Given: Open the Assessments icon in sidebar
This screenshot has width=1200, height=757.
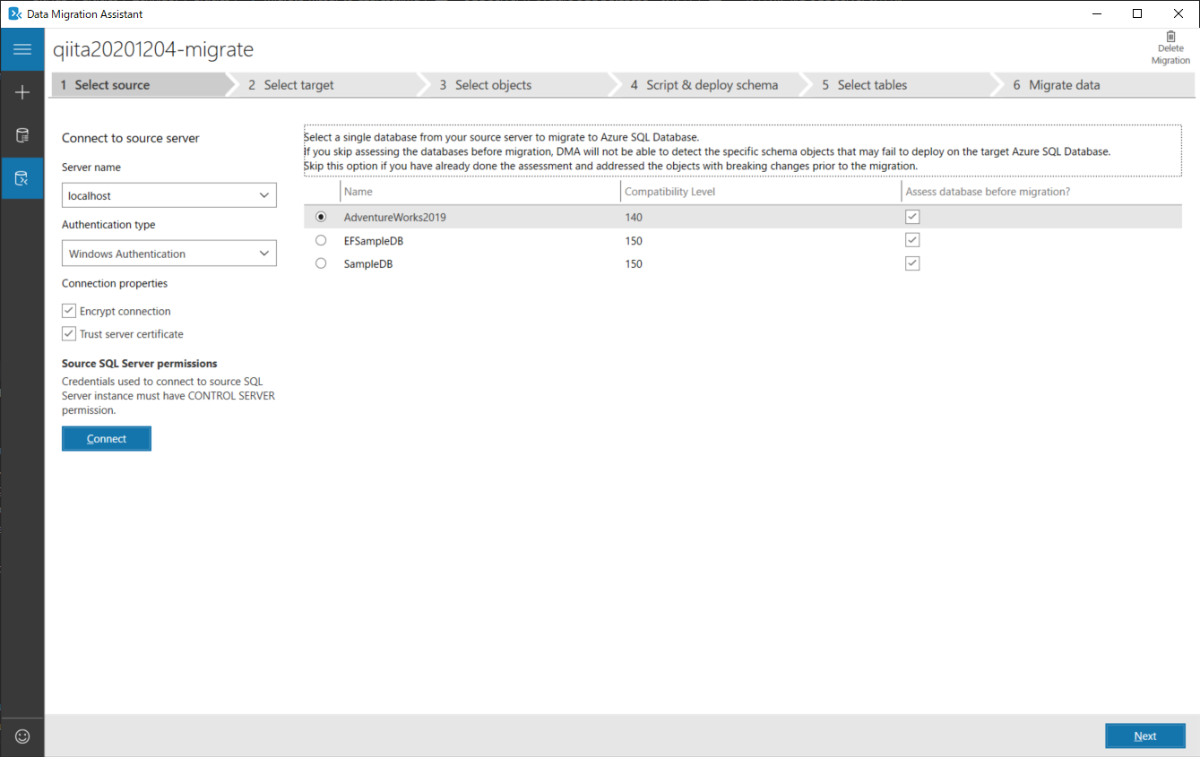Looking at the screenshot, I should pos(22,135).
